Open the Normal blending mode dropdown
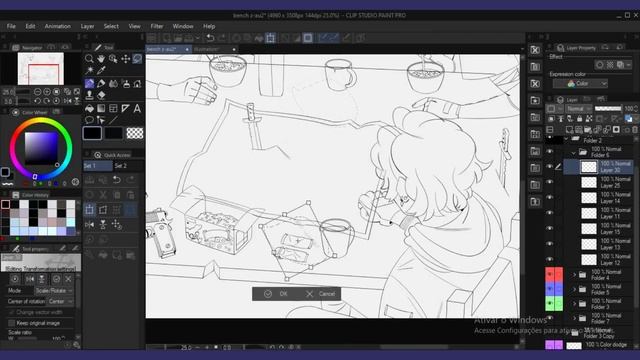 (578, 109)
